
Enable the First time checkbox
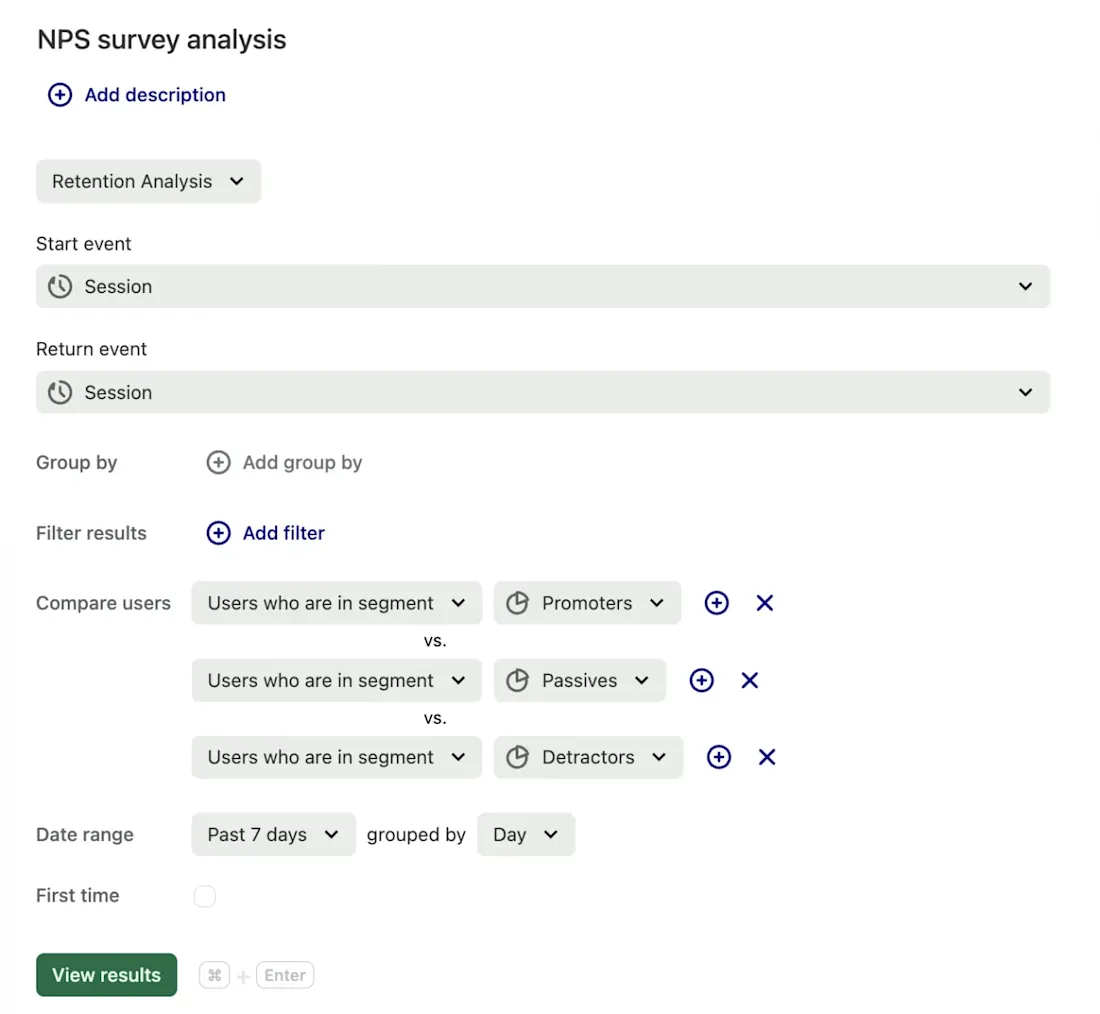205,896
